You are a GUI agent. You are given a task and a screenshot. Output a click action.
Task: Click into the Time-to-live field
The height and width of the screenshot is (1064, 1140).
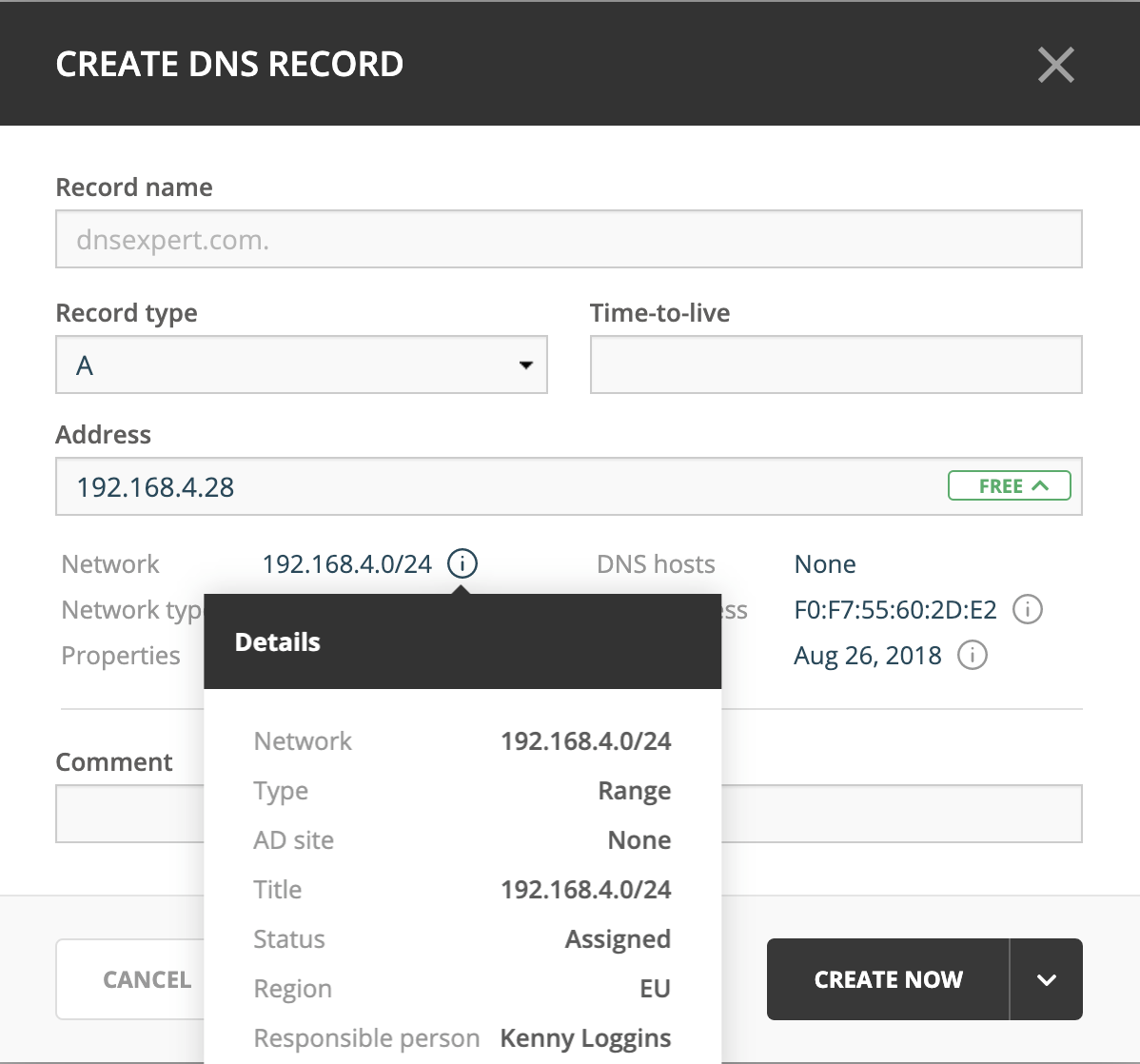coord(836,365)
